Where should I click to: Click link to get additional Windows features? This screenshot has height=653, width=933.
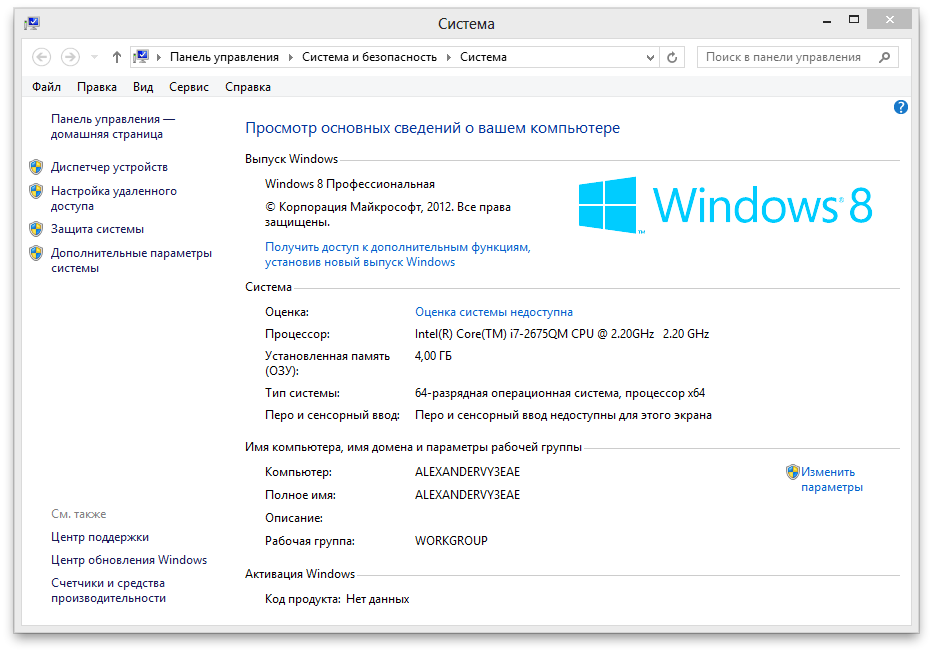tap(397, 254)
